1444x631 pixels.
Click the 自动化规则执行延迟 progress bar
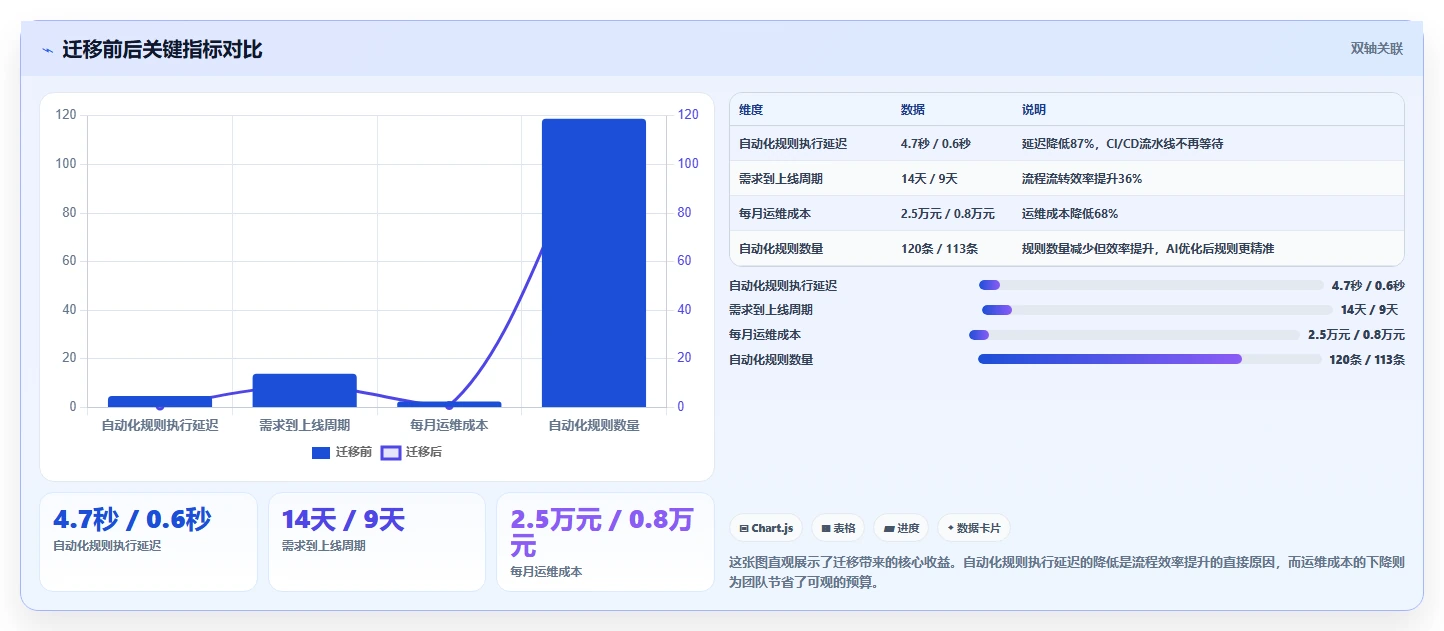pyautogui.click(x=1151, y=285)
